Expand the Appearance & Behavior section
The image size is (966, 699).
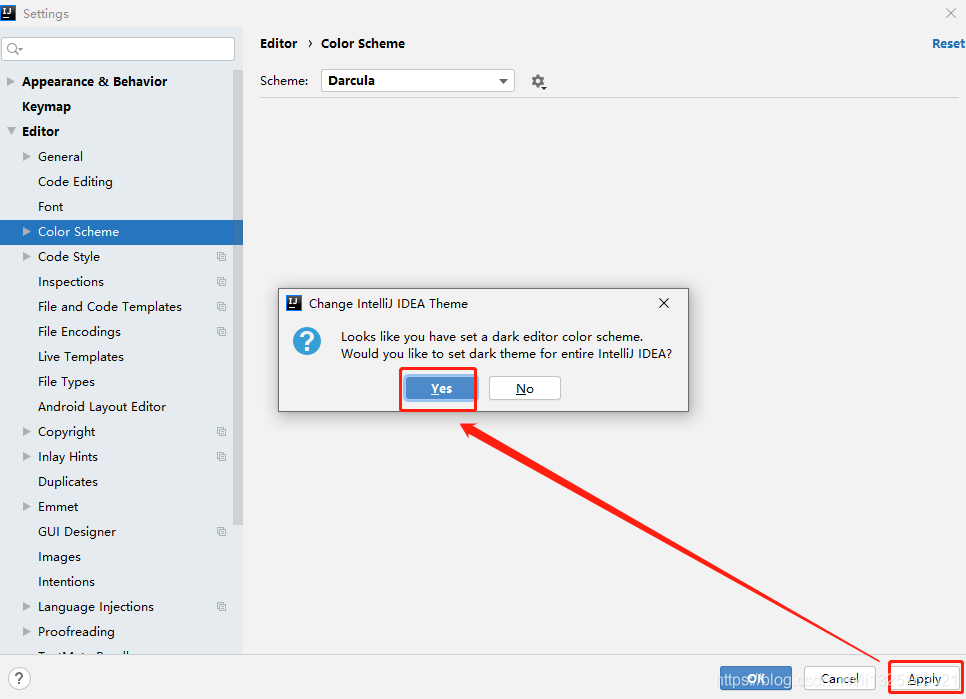pyautogui.click(x=10, y=81)
